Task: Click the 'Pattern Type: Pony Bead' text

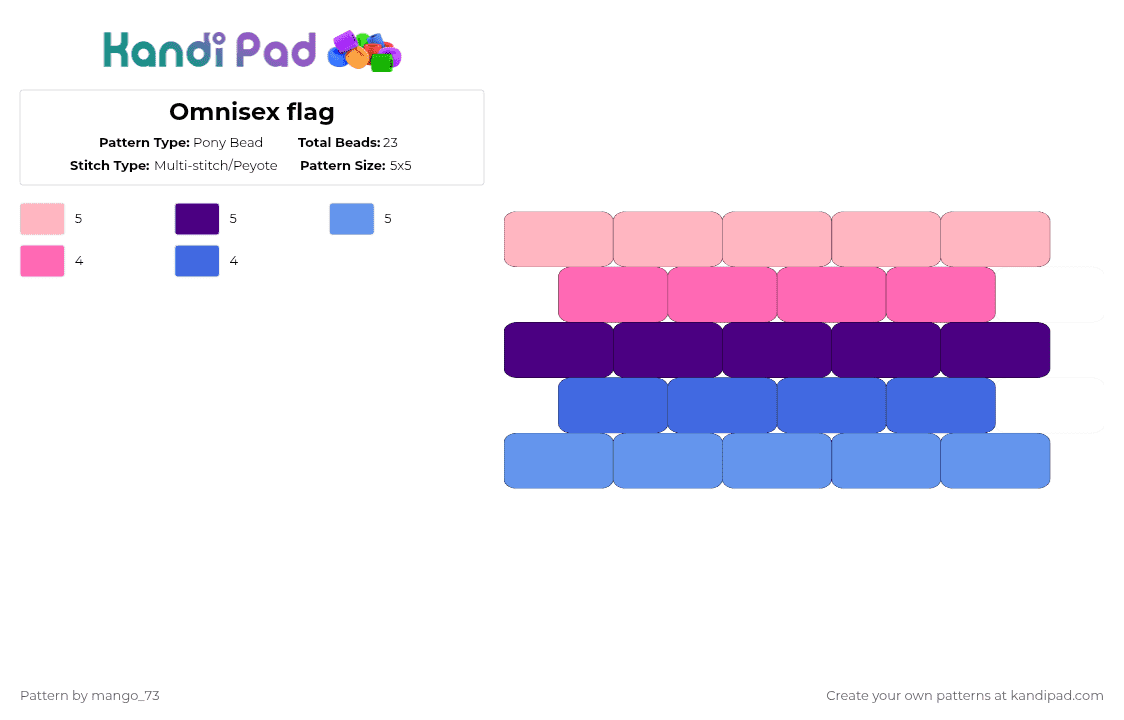Action: 181,143
